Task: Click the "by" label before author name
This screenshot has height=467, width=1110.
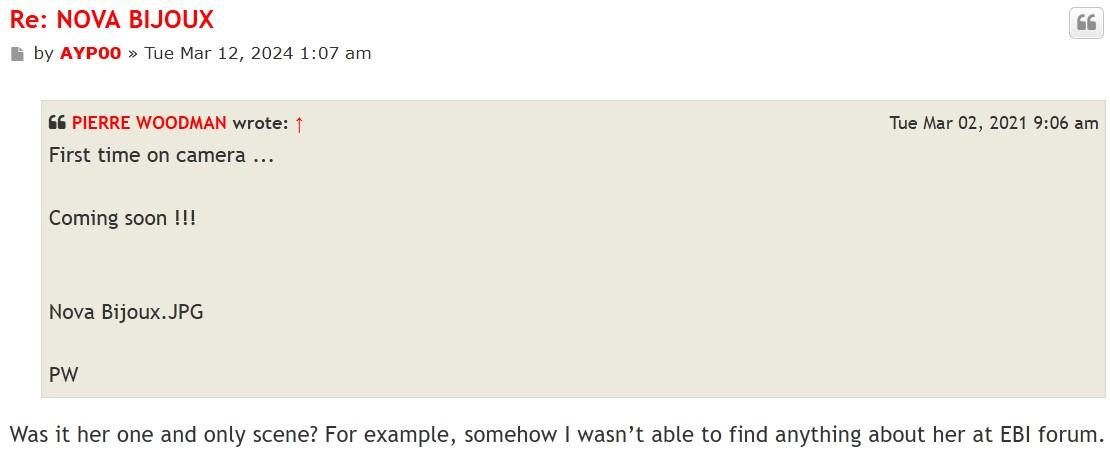Action: pos(43,53)
